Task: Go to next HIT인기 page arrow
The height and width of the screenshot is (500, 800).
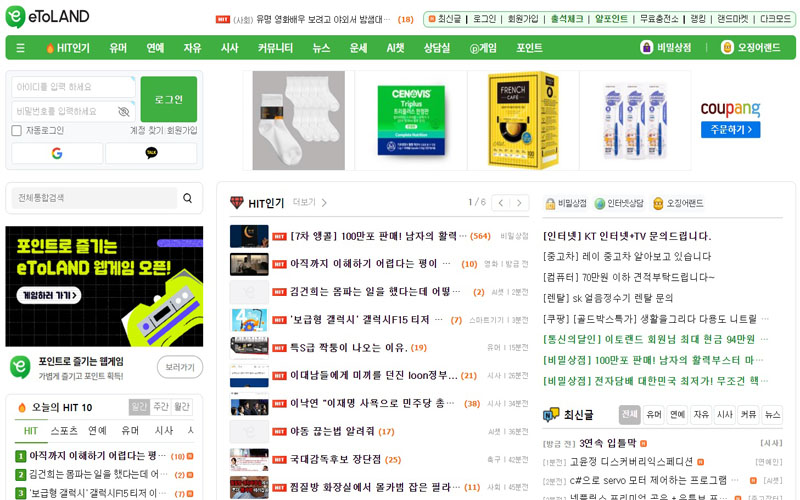Action: tap(519, 203)
